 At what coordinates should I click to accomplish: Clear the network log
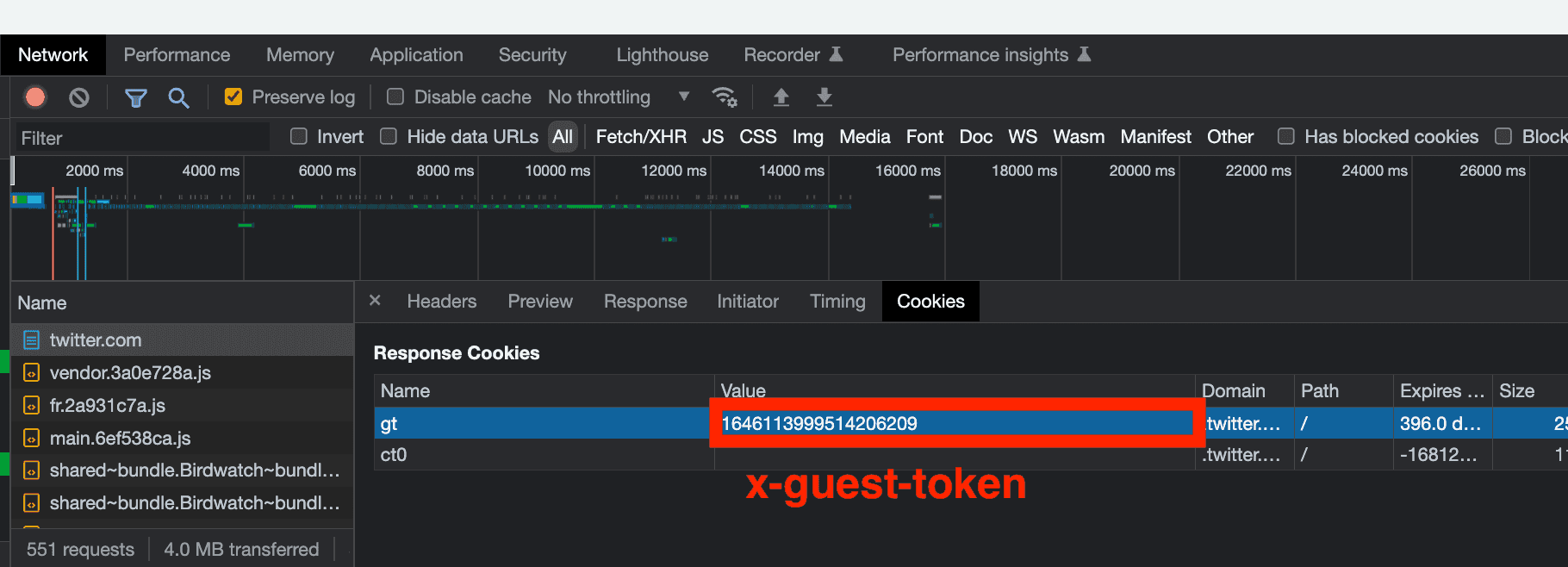pos(79,97)
